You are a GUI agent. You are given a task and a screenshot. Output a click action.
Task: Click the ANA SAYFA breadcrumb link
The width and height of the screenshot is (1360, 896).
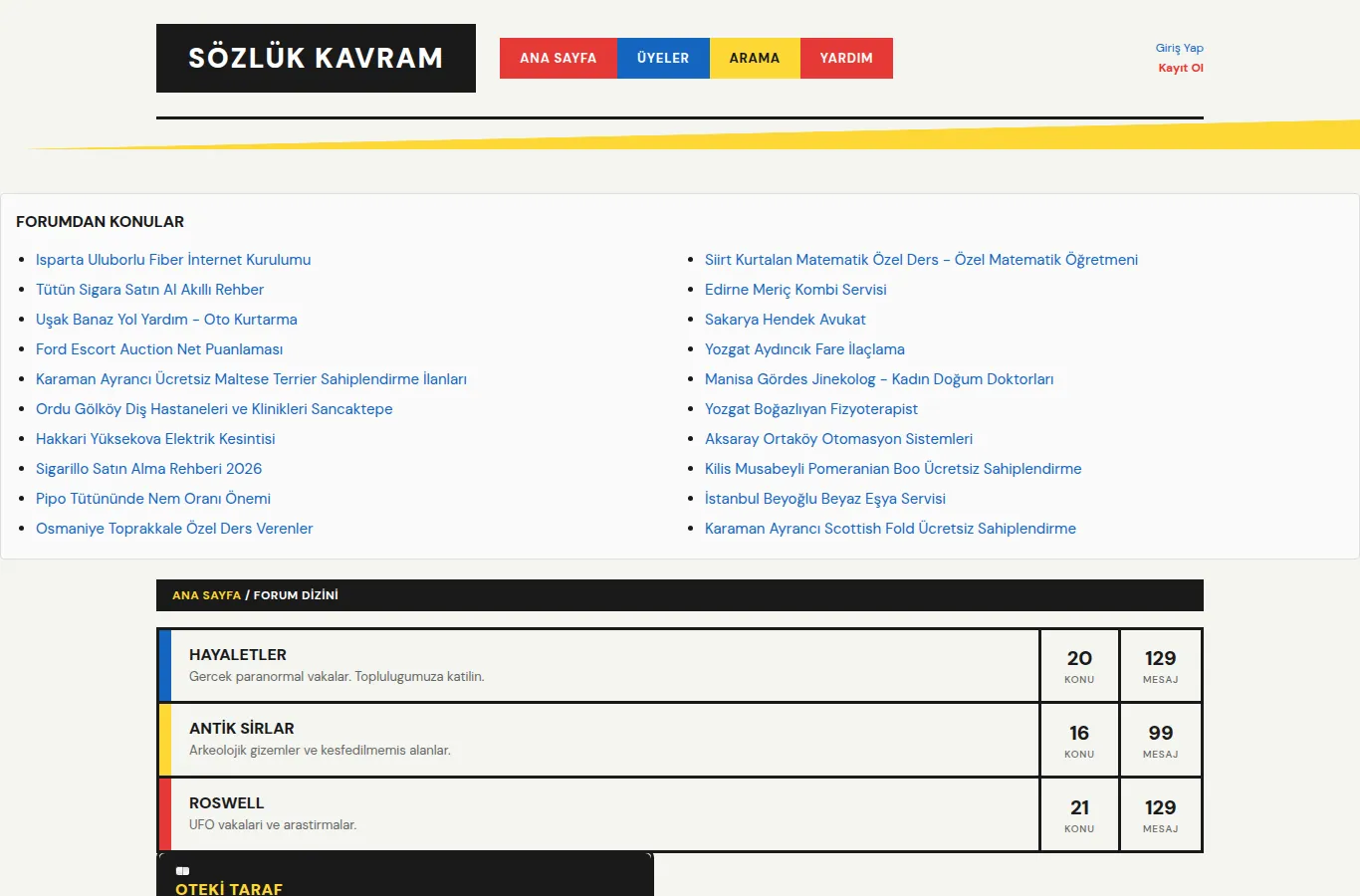pyautogui.click(x=207, y=595)
